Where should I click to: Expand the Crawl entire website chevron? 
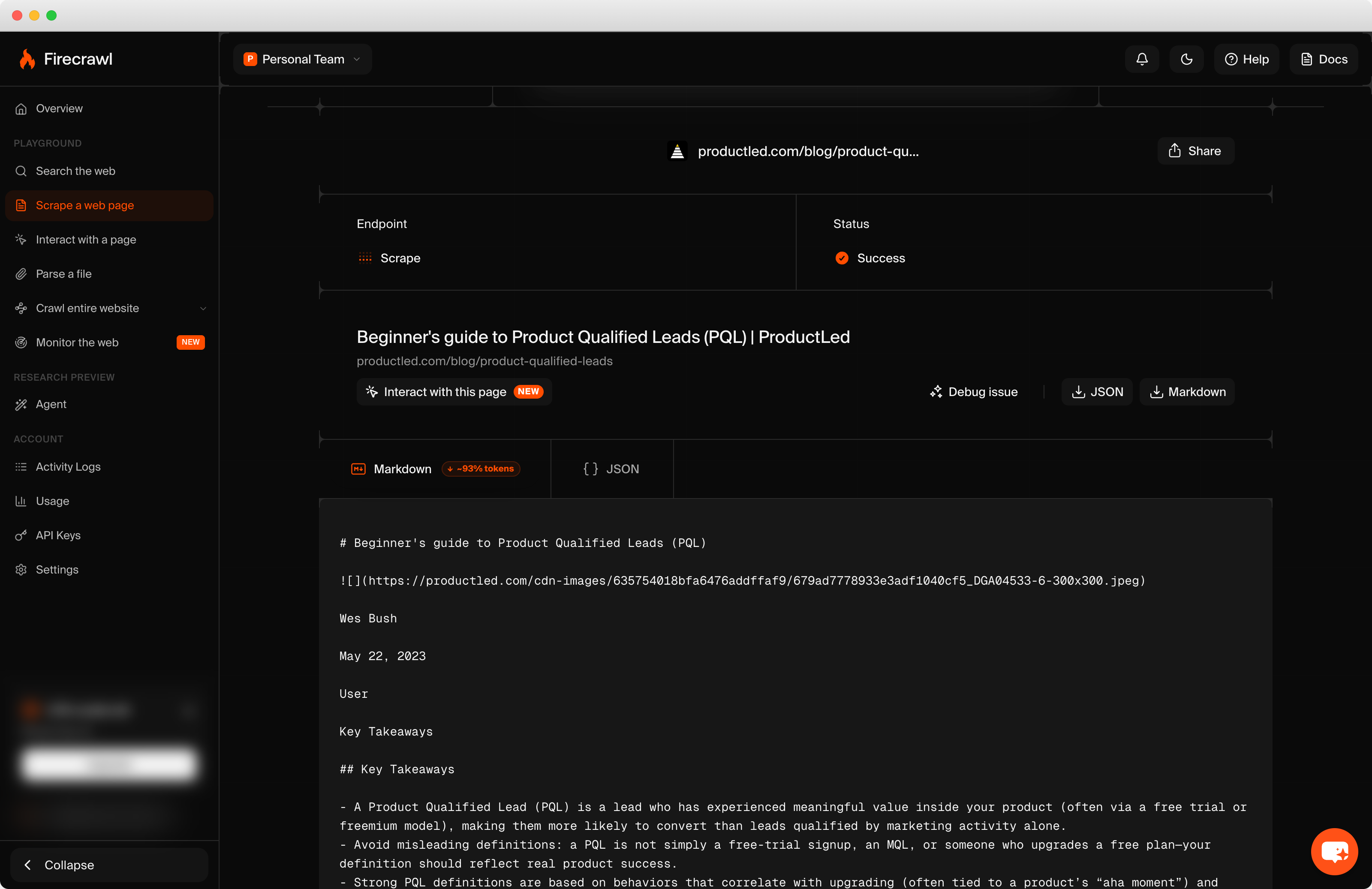pyautogui.click(x=203, y=308)
